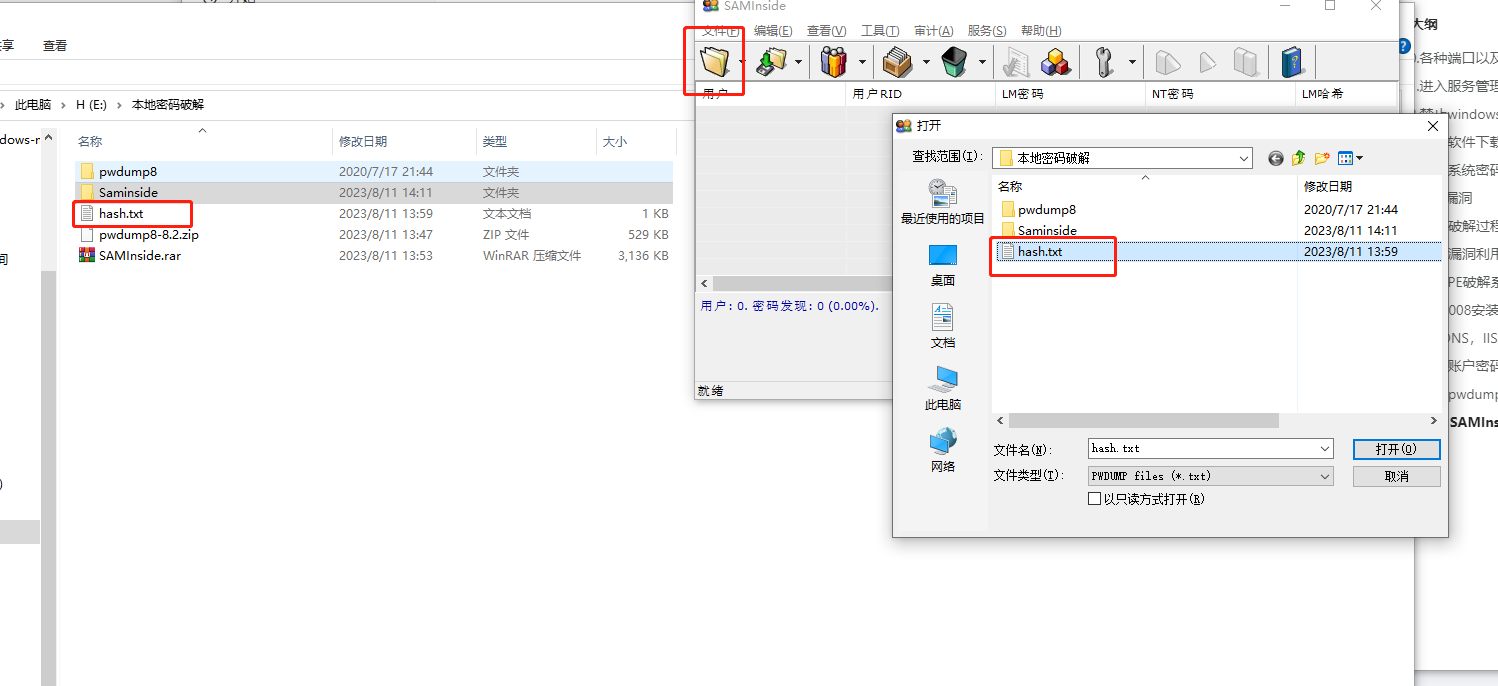Open dropdown arrow beside users group icon
Viewport: 1498px width, 686px height.
click(862, 62)
